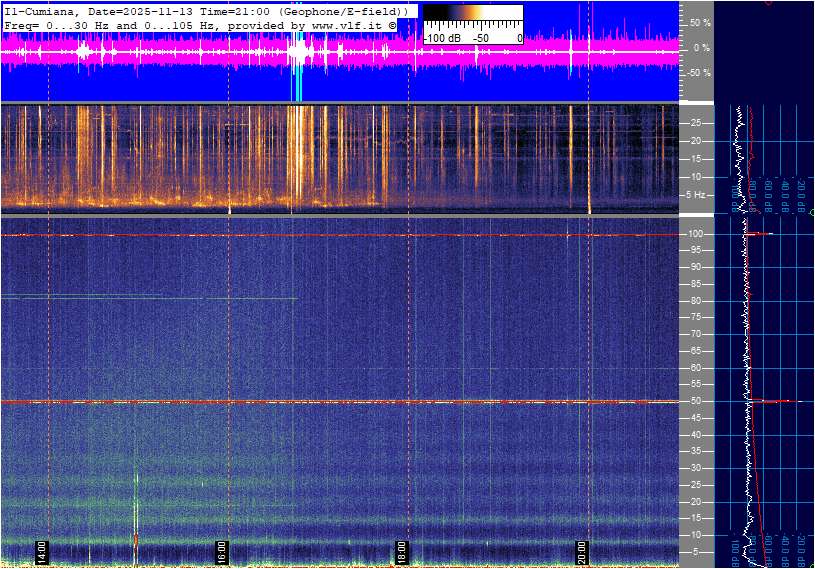The height and width of the screenshot is (569, 815).
Task: Click the red 100 Hz line in spectrogram
Action: (300, 235)
